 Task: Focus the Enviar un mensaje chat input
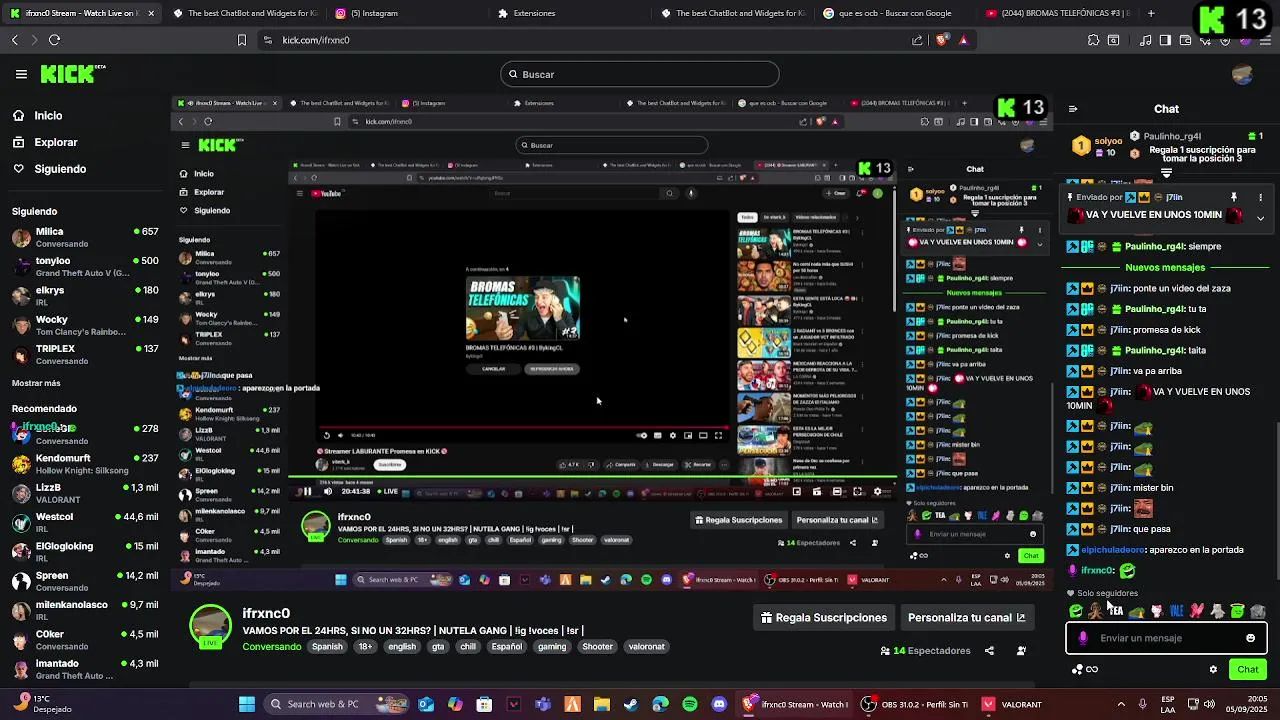coord(1166,638)
